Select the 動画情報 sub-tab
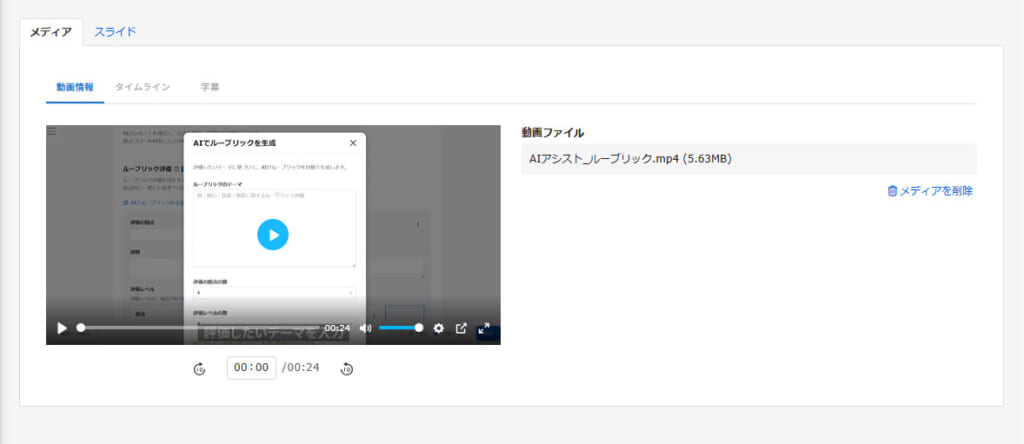The width and height of the screenshot is (1024, 444). [75, 87]
